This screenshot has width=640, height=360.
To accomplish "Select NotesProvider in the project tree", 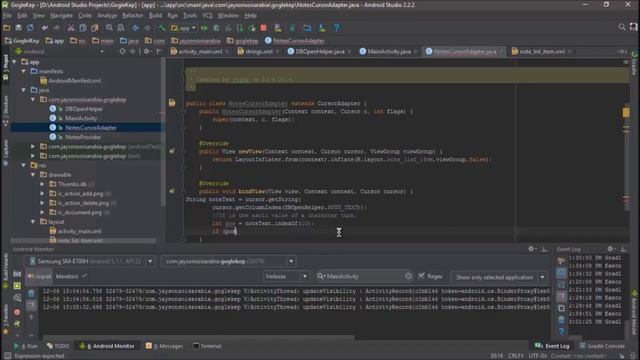I will coord(83,137).
